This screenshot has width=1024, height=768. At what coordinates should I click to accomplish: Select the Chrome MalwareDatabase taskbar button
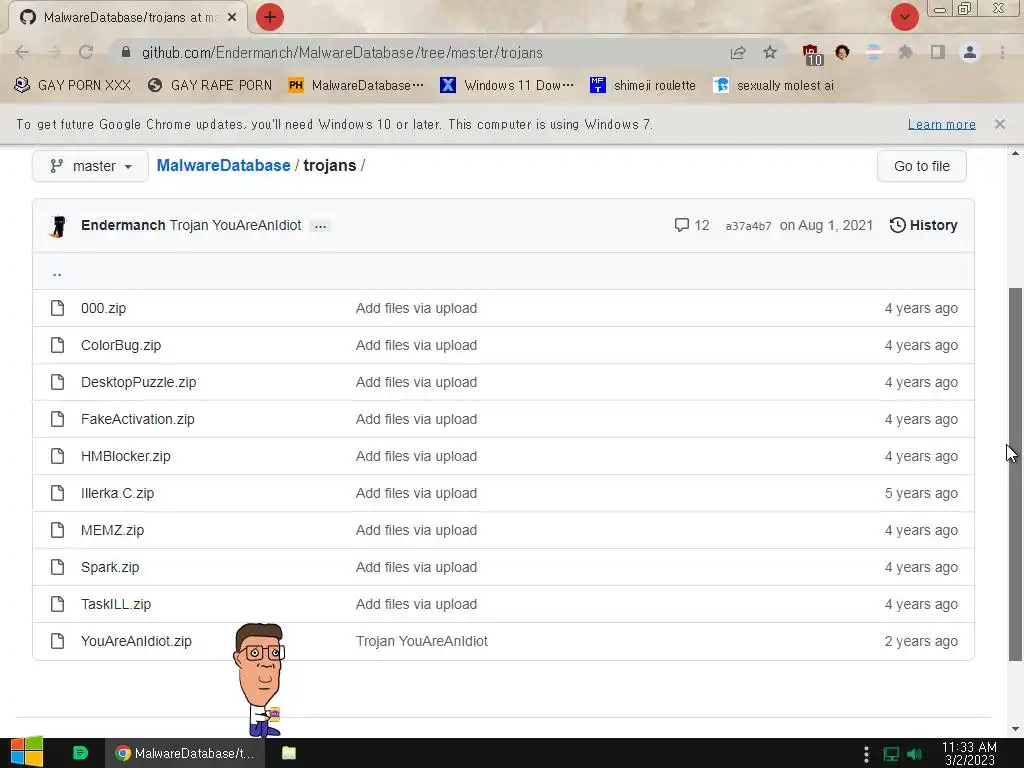[x=185, y=753]
